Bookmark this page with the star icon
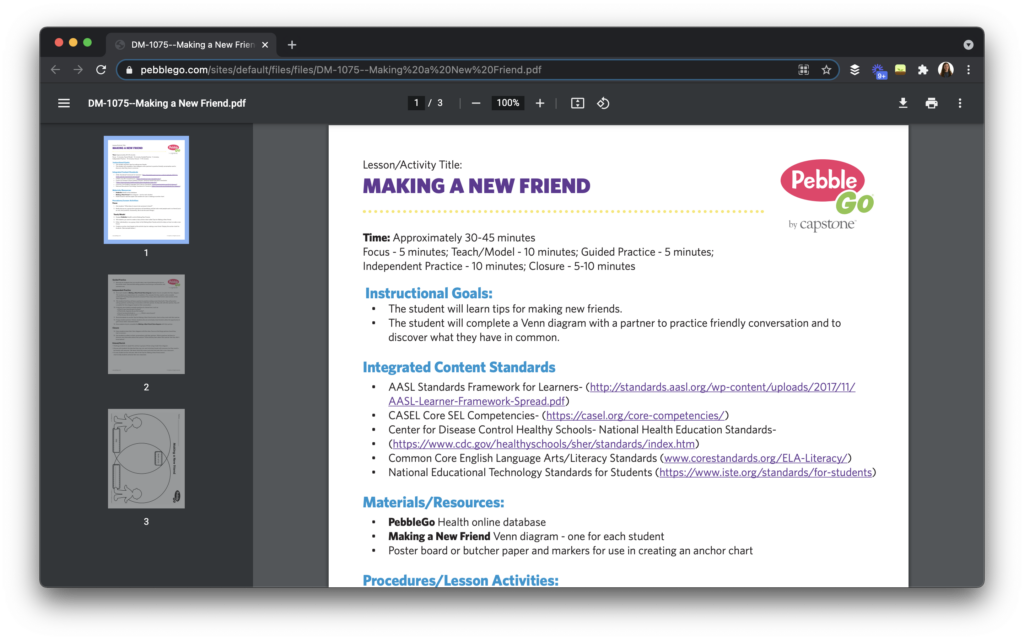 826,70
